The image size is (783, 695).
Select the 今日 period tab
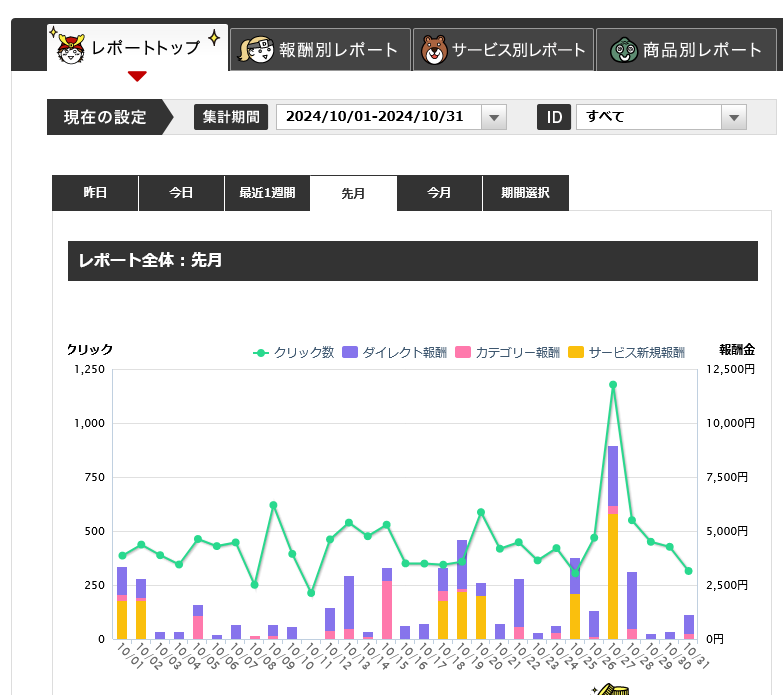tap(181, 193)
